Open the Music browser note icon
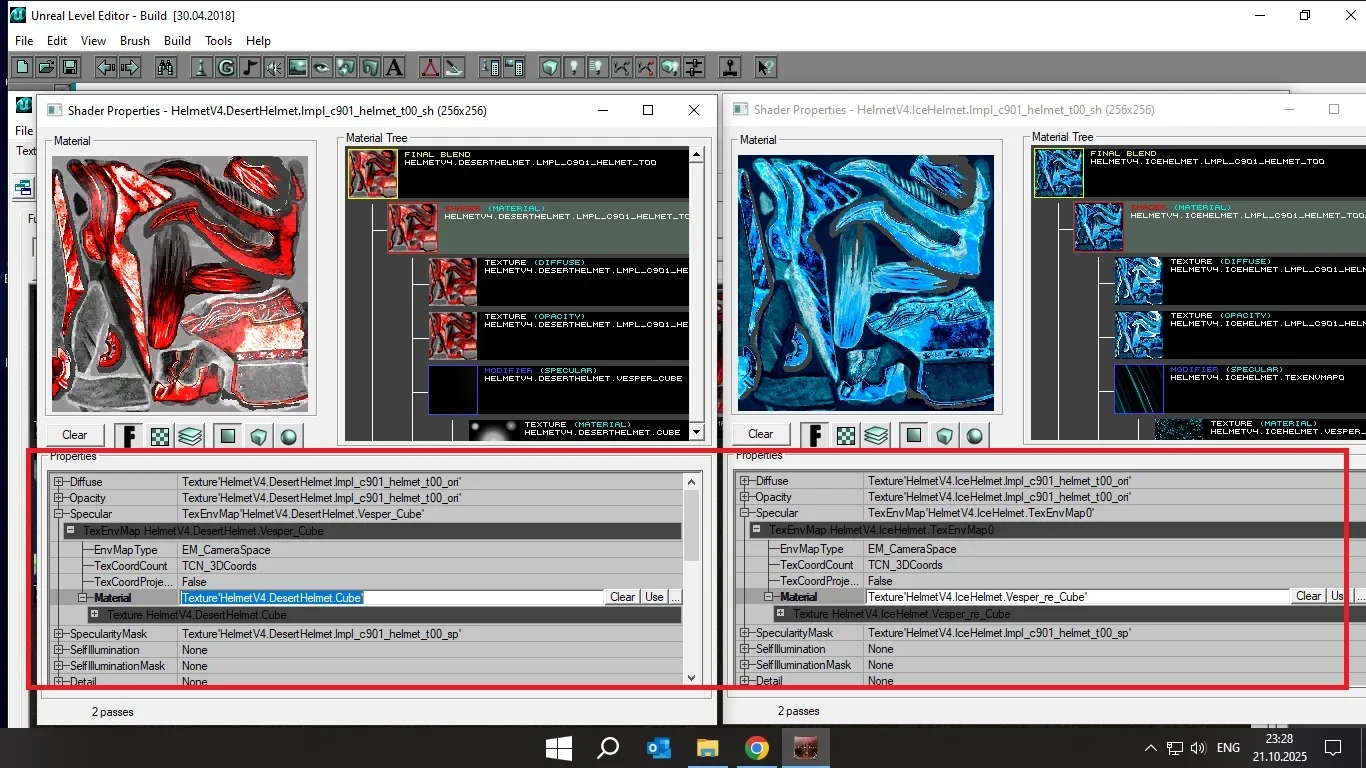 [249, 68]
